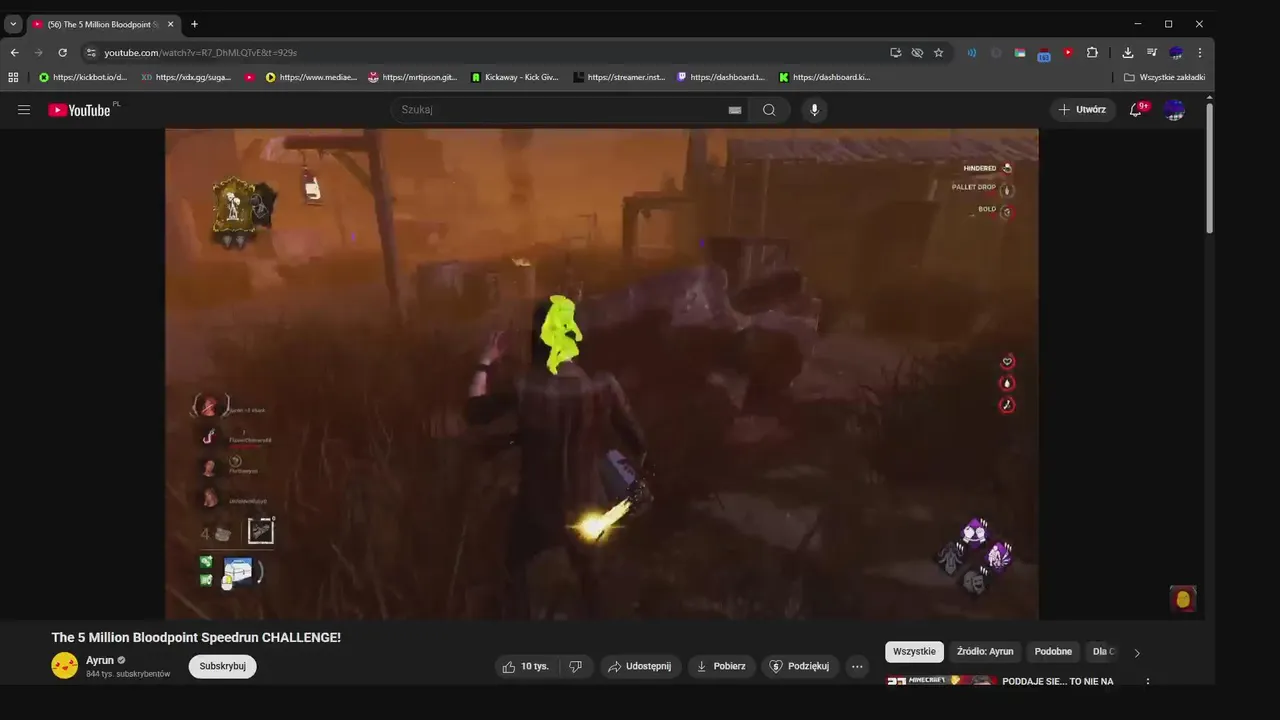Dislike the video with thumbs down

coord(575,666)
